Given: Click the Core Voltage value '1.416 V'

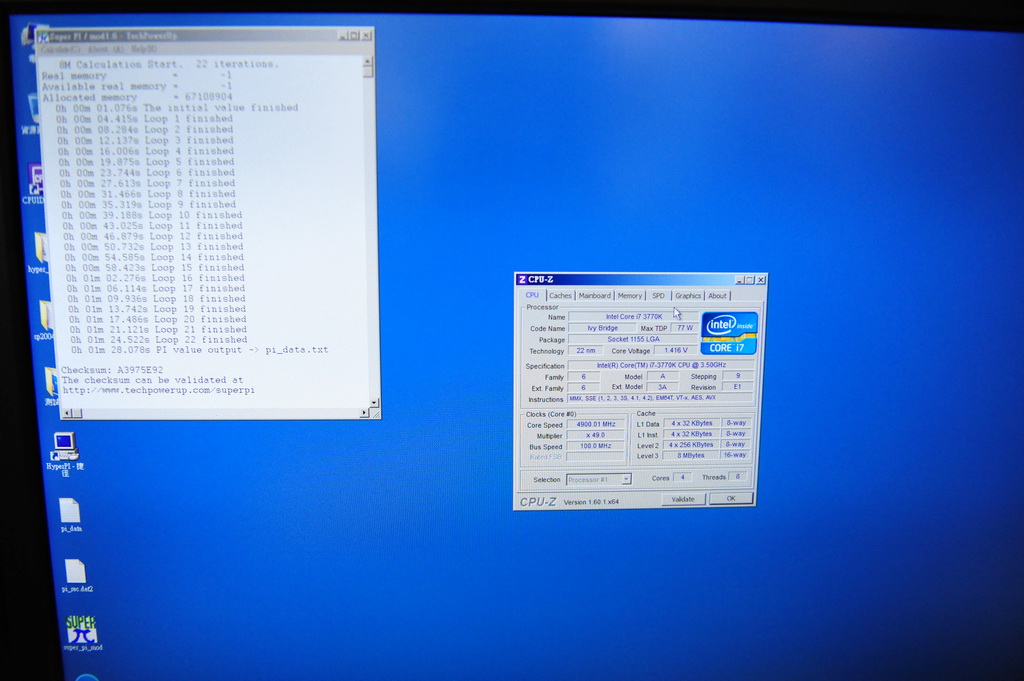Looking at the screenshot, I should click(676, 351).
